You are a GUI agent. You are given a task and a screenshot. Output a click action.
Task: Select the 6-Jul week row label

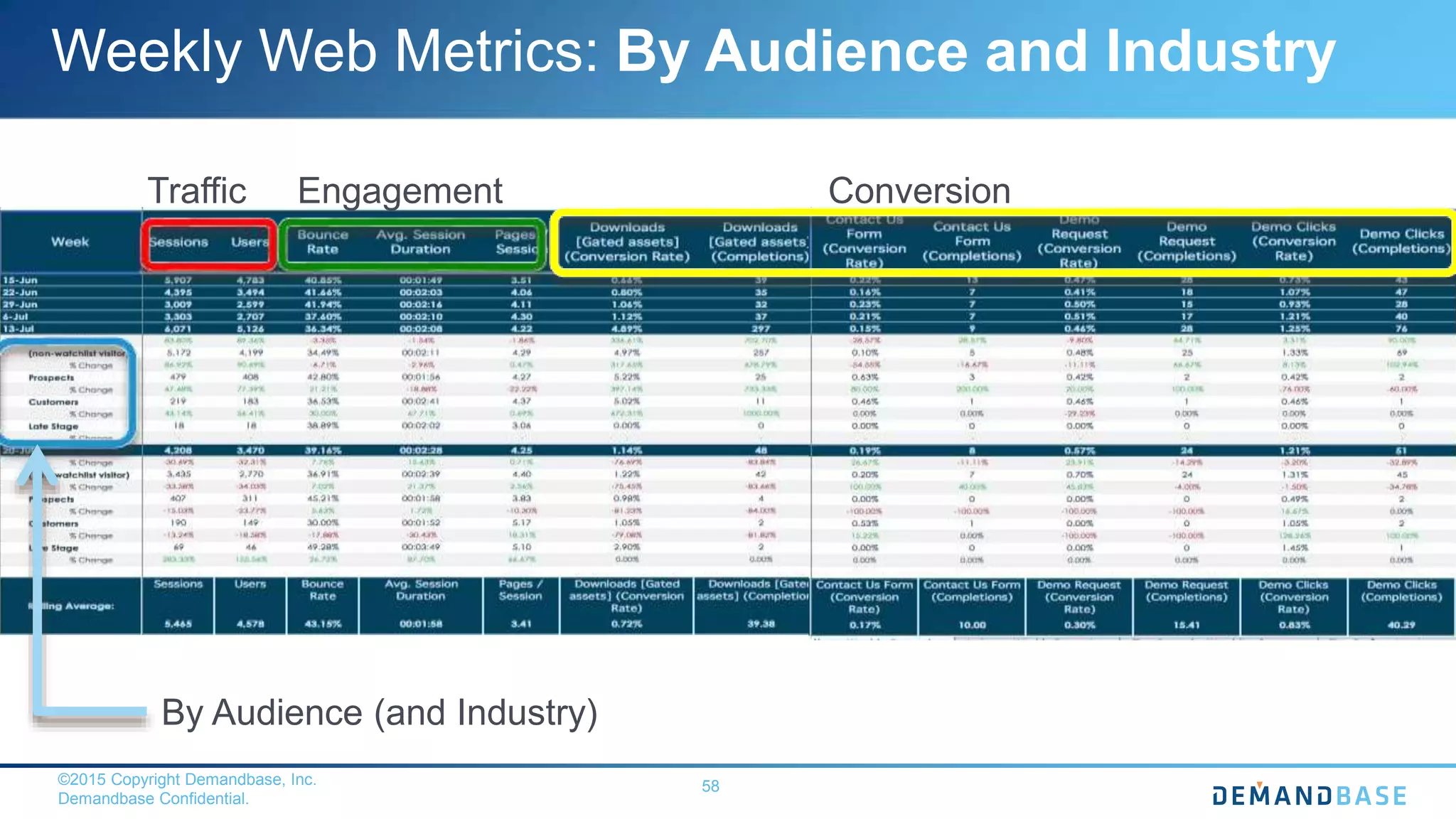point(15,316)
